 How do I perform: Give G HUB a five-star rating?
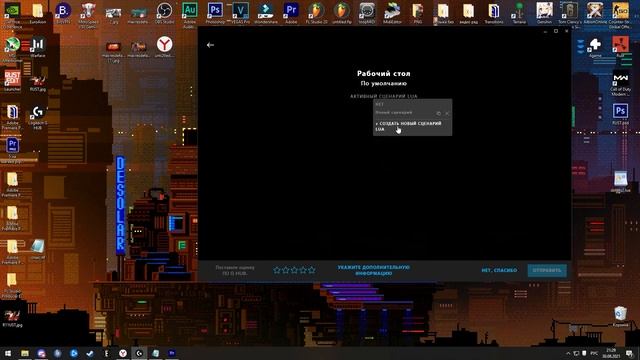click(x=311, y=270)
